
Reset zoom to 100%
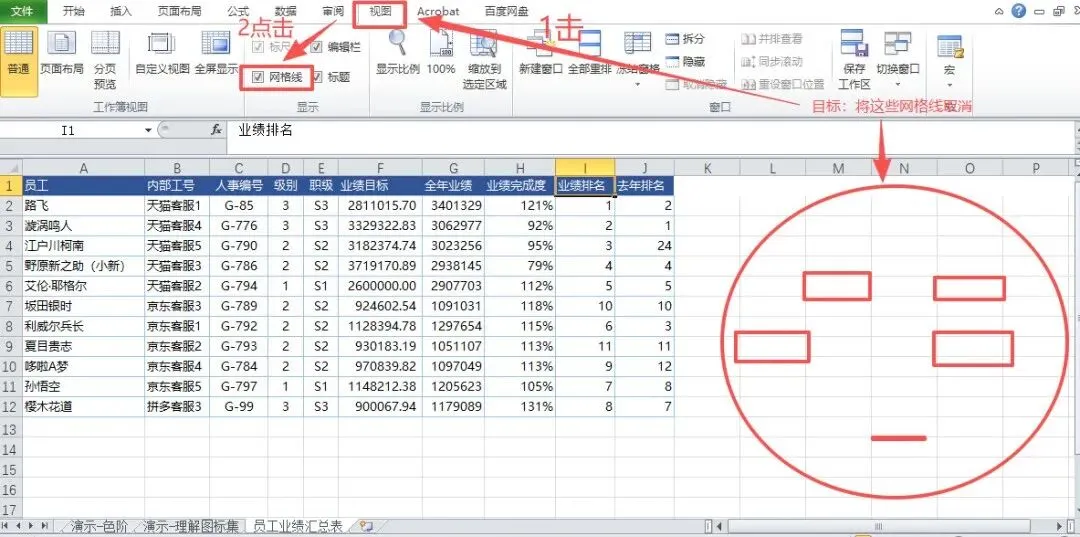(441, 55)
